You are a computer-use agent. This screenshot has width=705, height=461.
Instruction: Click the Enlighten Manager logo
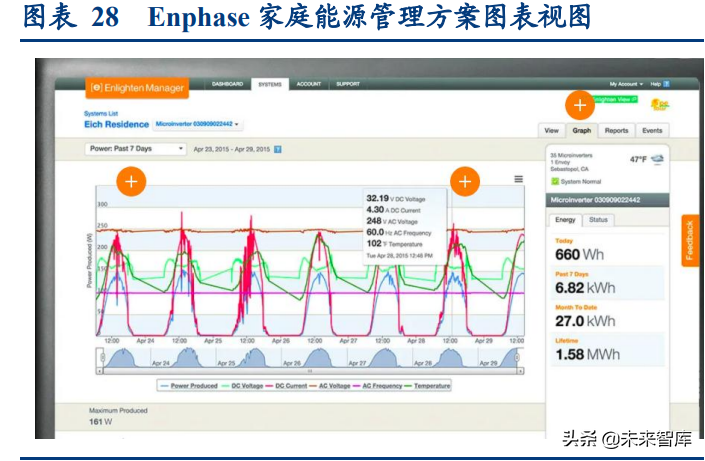(136, 88)
